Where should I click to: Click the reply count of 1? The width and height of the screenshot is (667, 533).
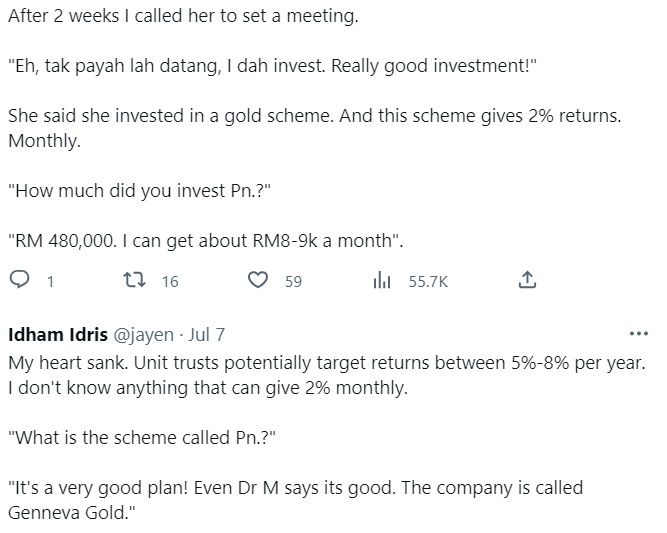[x=49, y=282]
